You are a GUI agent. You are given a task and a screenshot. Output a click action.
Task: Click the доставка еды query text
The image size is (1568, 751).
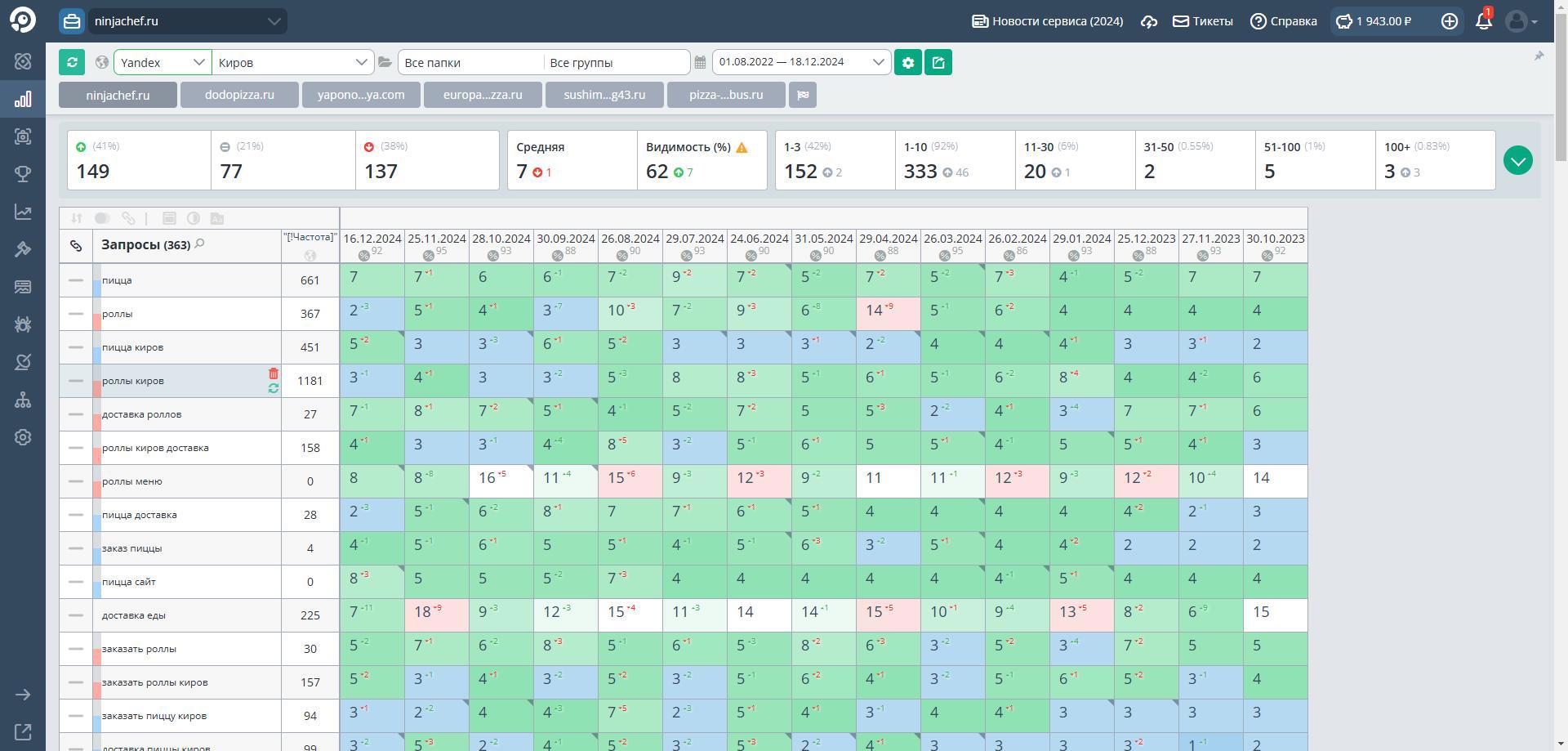pos(133,615)
